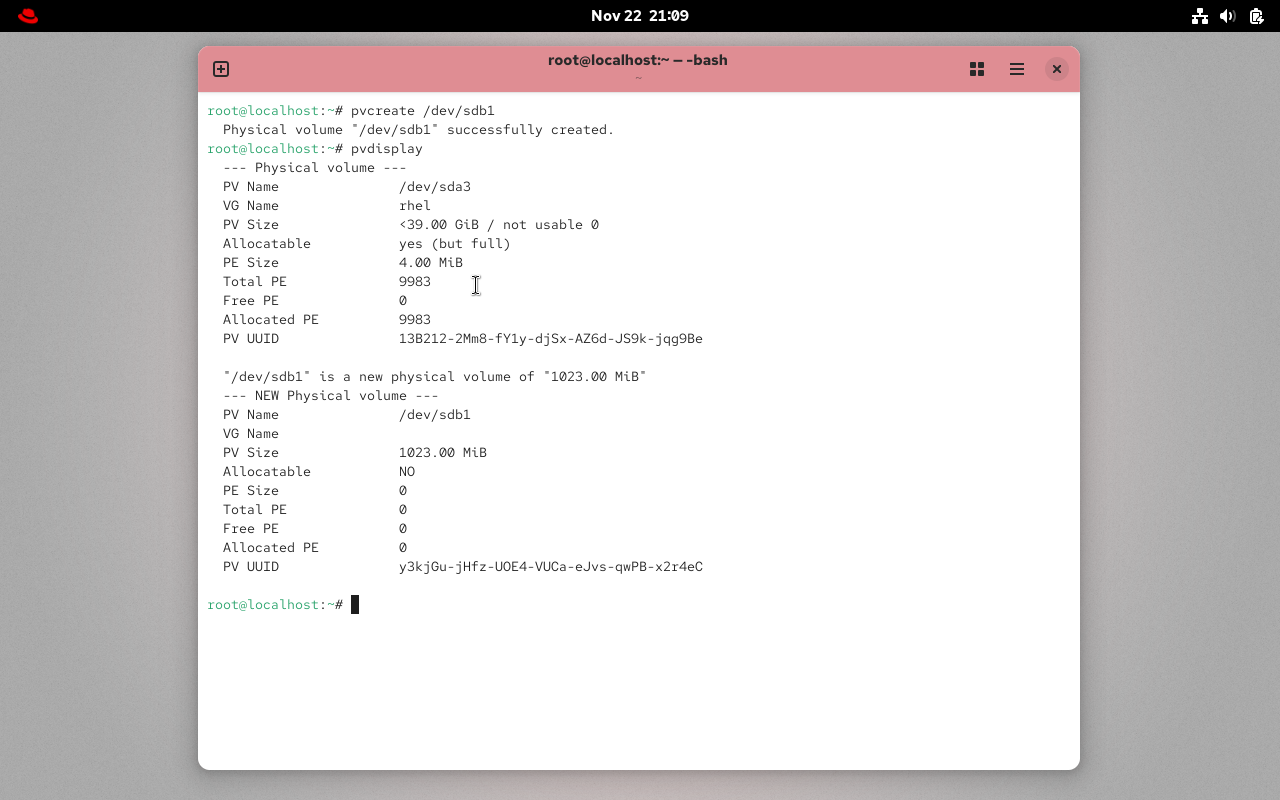
Task: Click the battery power indicator icon
Action: [x=1255, y=16]
